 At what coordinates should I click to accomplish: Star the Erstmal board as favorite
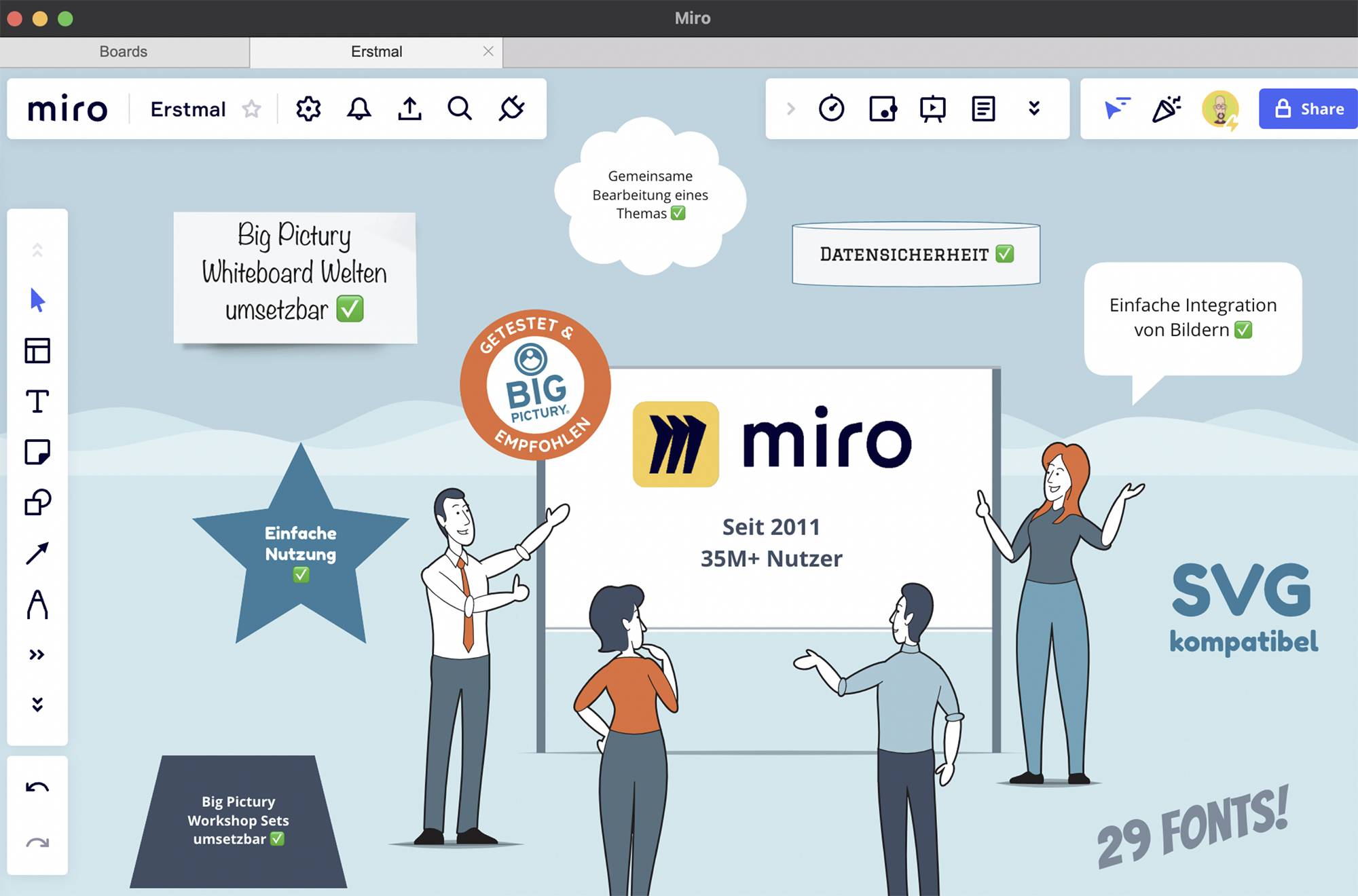pyautogui.click(x=252, y=109)
